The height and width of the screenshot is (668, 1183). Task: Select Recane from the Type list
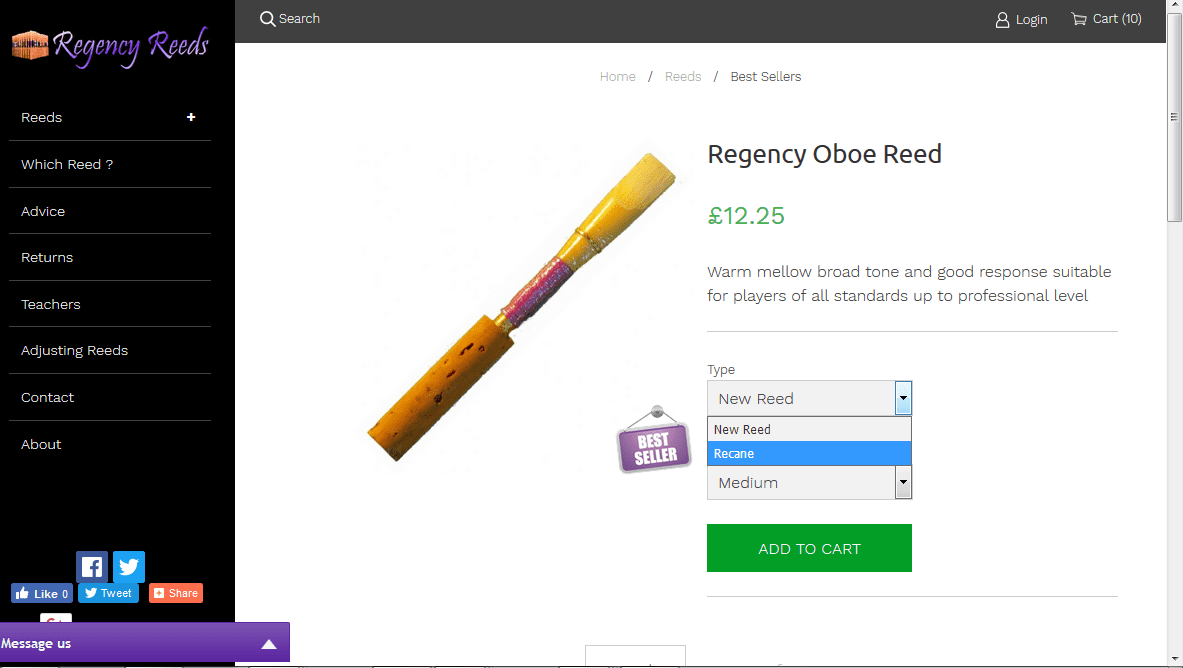coord(809,454)
